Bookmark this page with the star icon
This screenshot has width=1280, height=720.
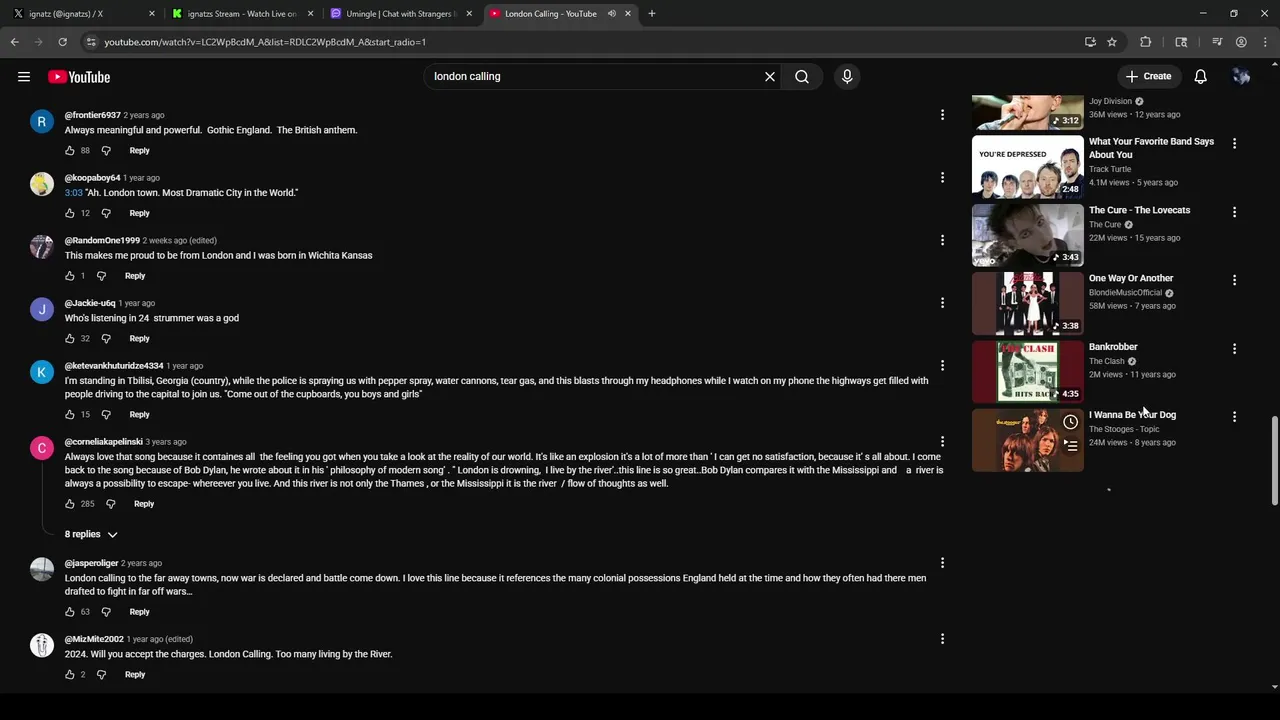click(1112, 42)
